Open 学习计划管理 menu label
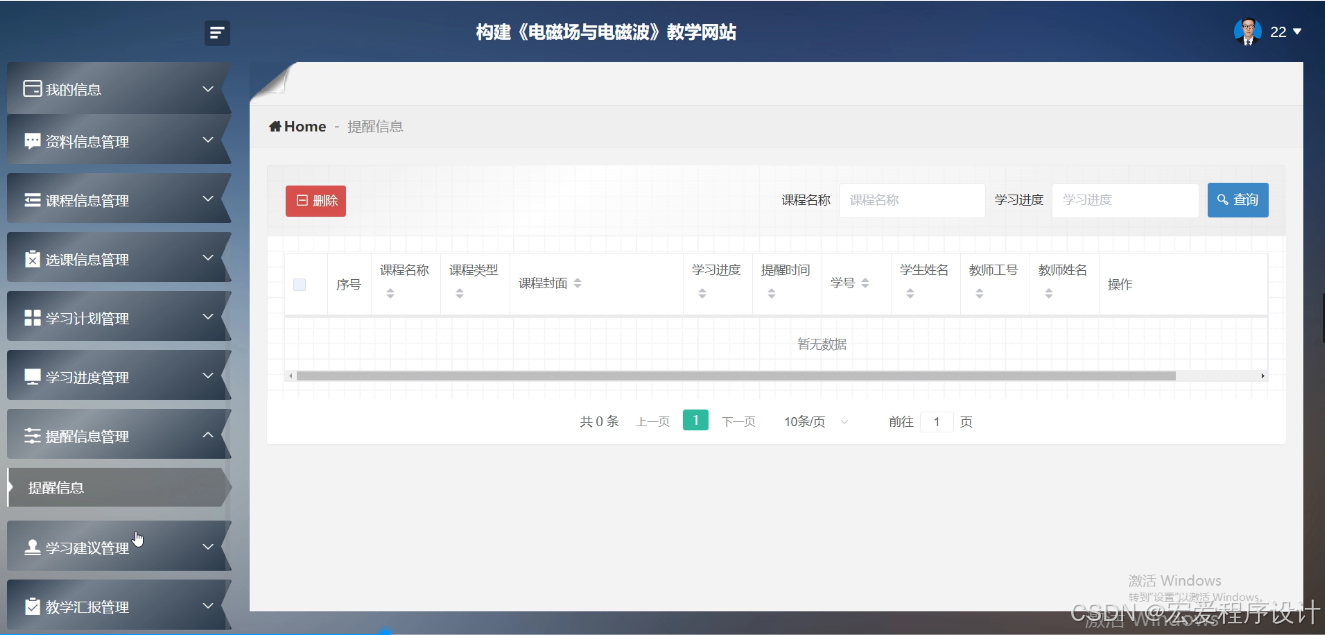 coord(87,318)
